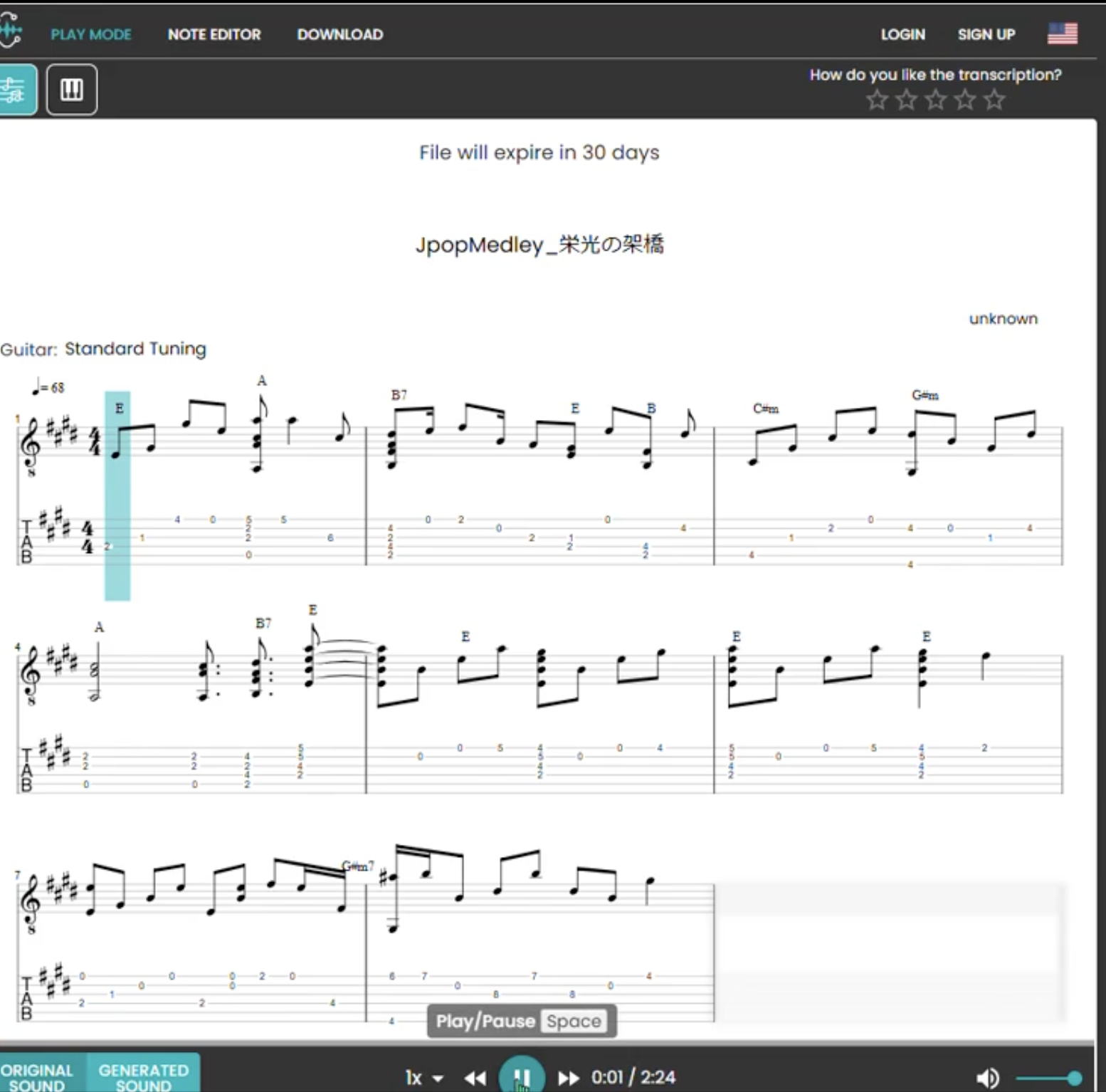This screenshot has height=1092, width=1106.
Task: Rate the transcription three stars
Action: [935, 100]
